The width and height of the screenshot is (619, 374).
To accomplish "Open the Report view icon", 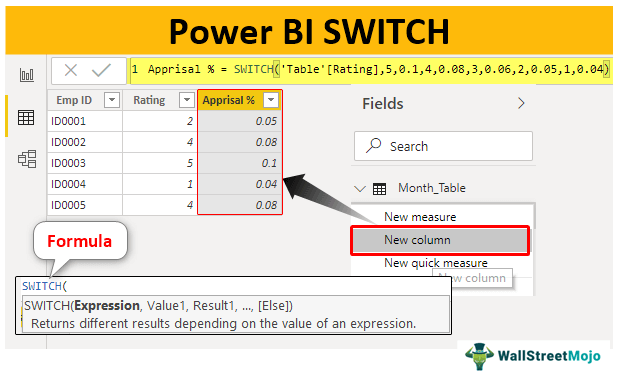I will point(26,75).
